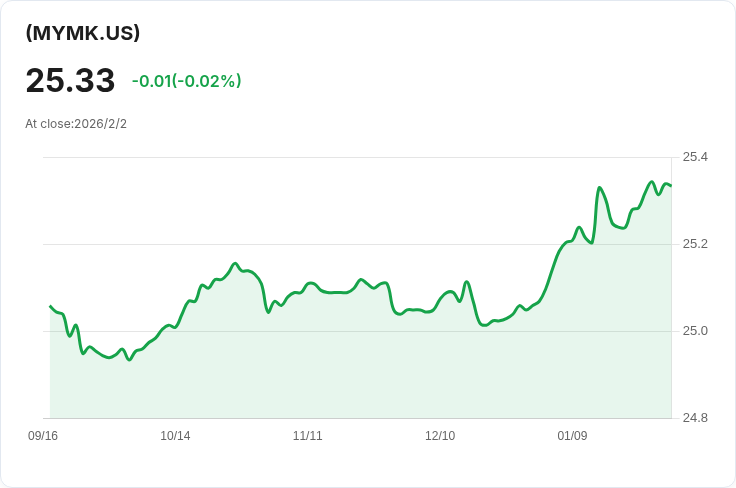
Task: Select the 10/14 date on x-axis
Action: [175, 436]
